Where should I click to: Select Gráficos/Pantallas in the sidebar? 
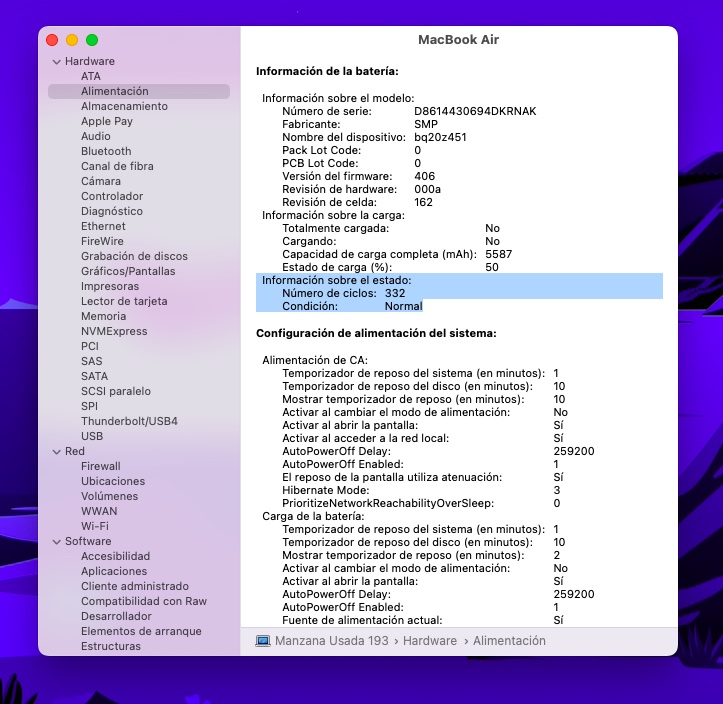128,271
